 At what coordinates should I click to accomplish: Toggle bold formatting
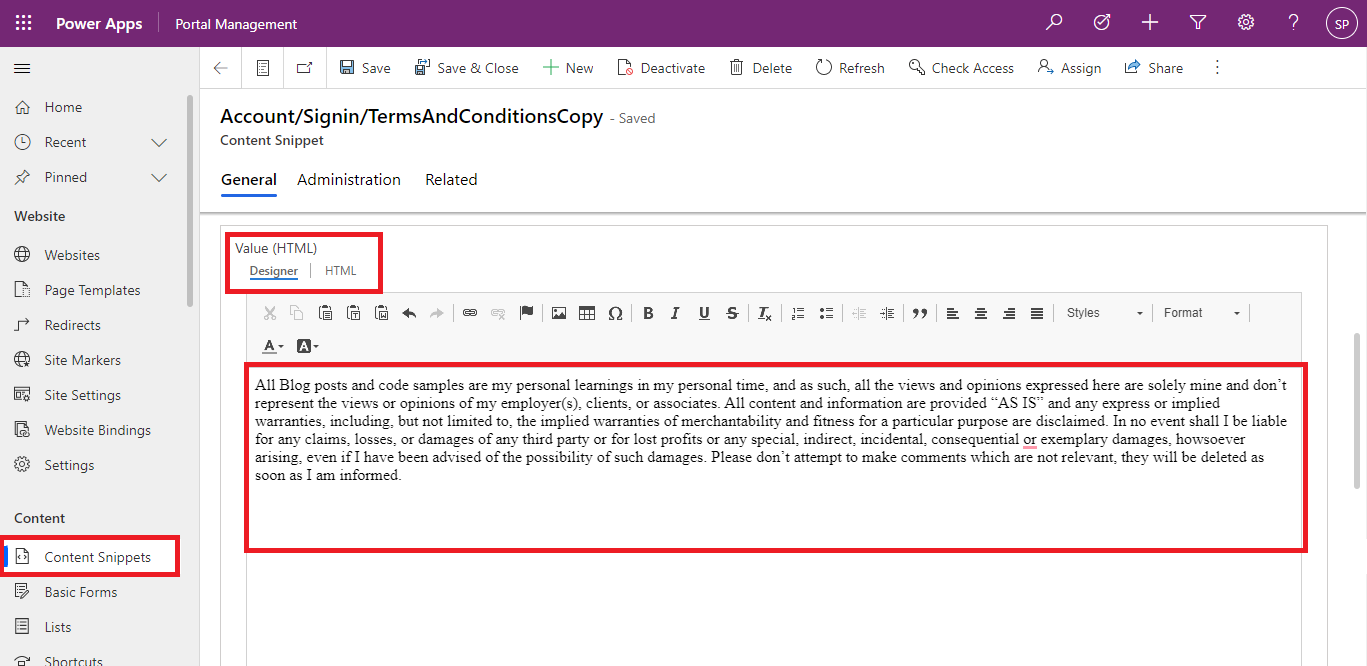(x=648, y=313)
